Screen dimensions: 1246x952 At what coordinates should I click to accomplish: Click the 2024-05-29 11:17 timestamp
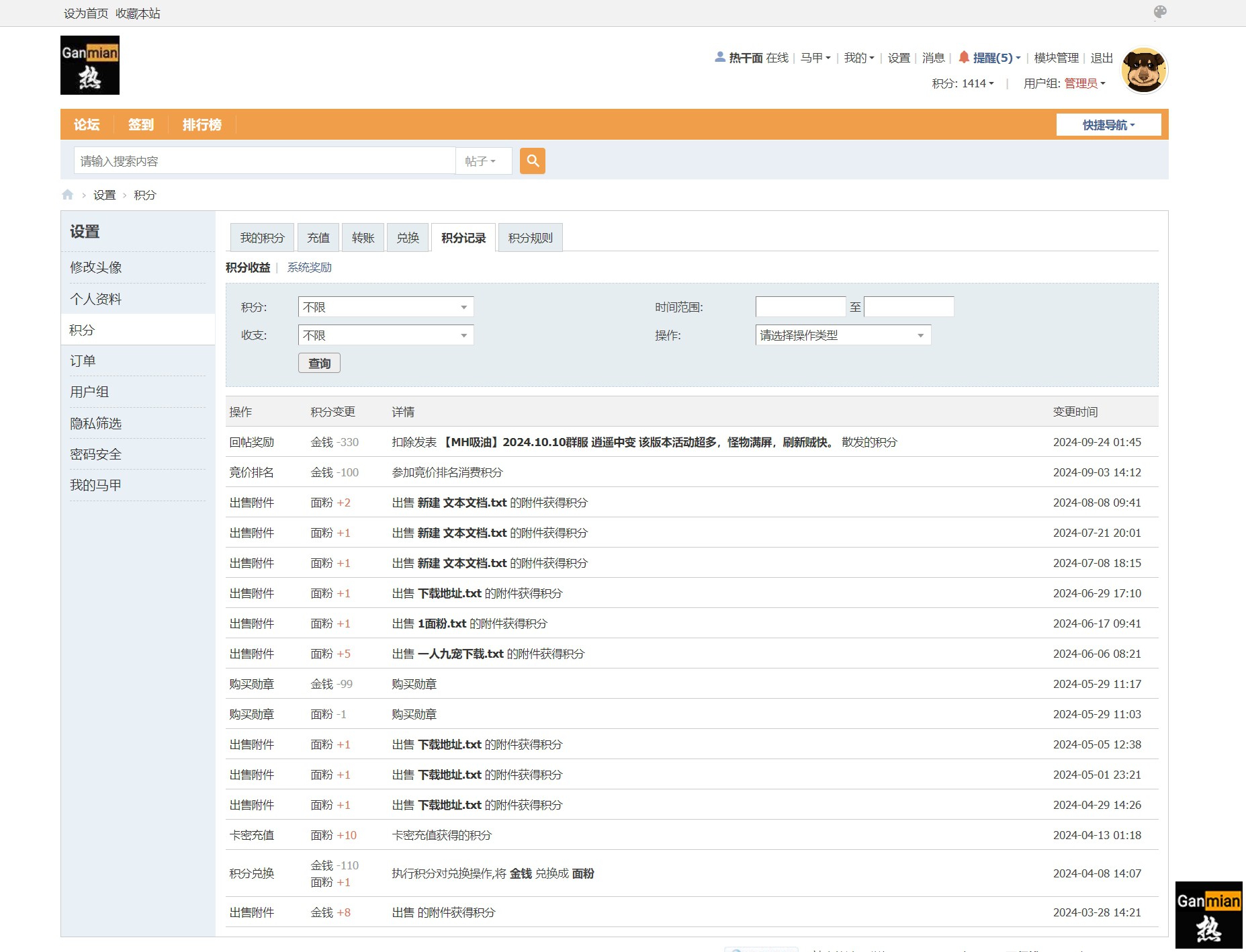(x=1097, y=684)
